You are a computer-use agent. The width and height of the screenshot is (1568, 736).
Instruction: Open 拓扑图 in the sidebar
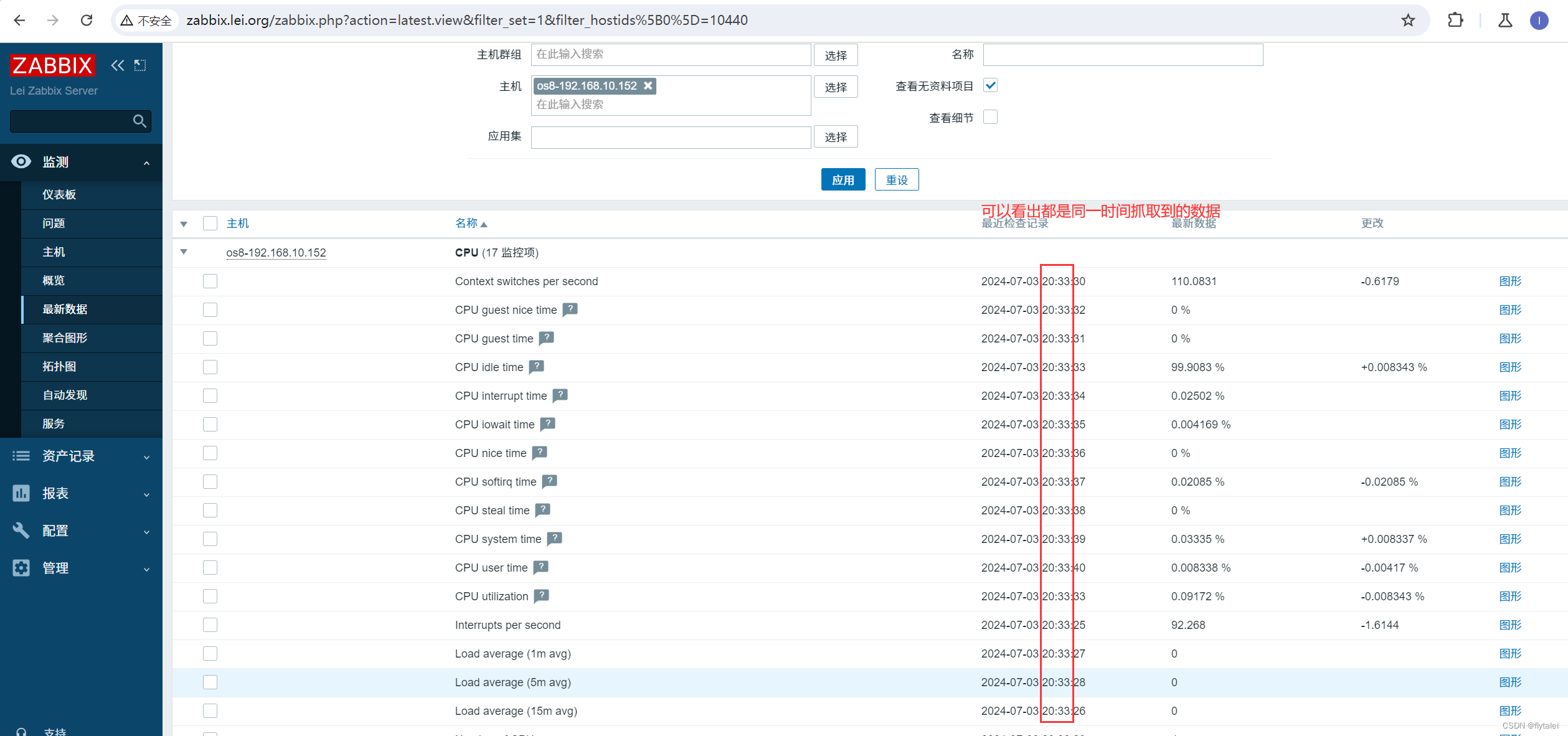click(92, 367)
